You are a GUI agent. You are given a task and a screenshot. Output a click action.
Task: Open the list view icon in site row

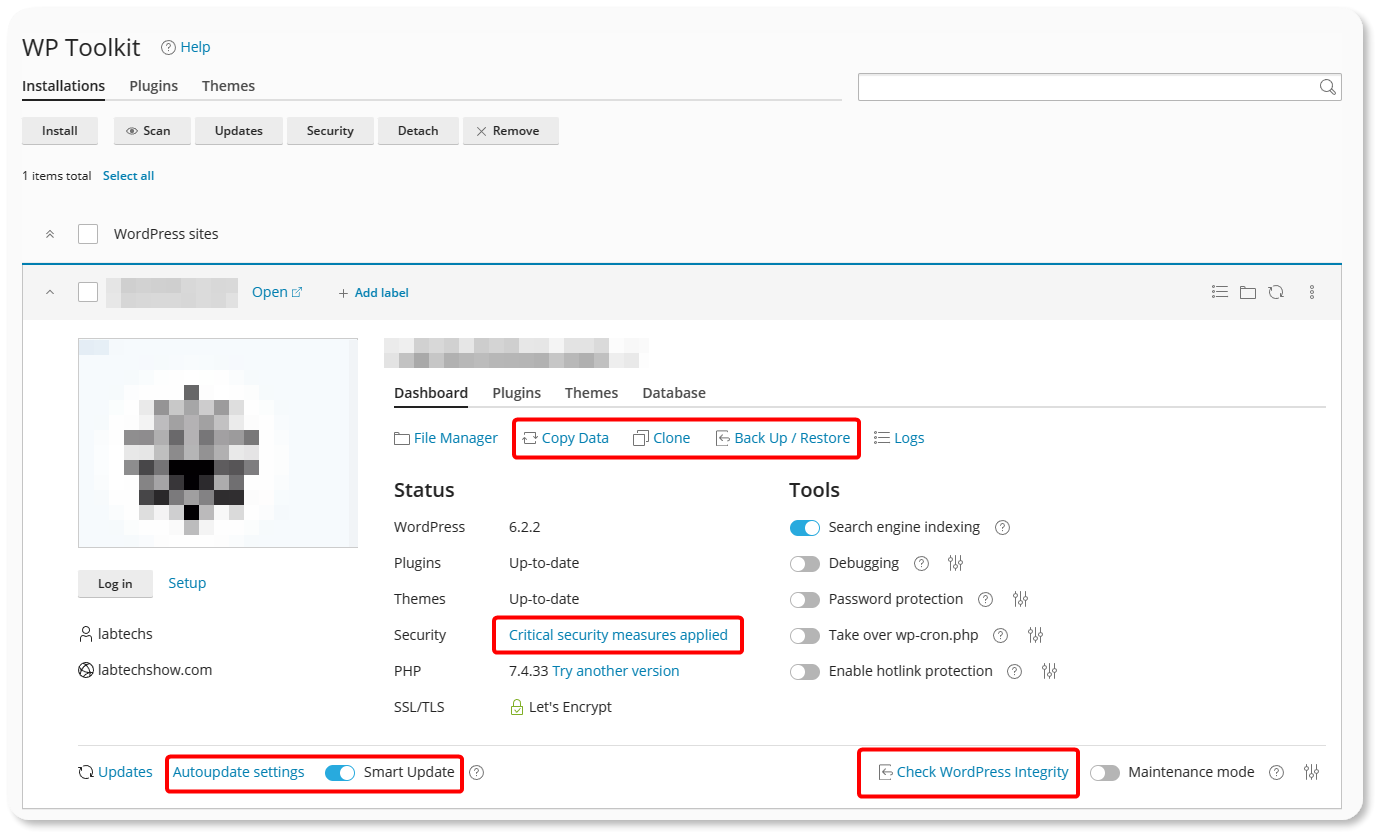pos(1219,292)
